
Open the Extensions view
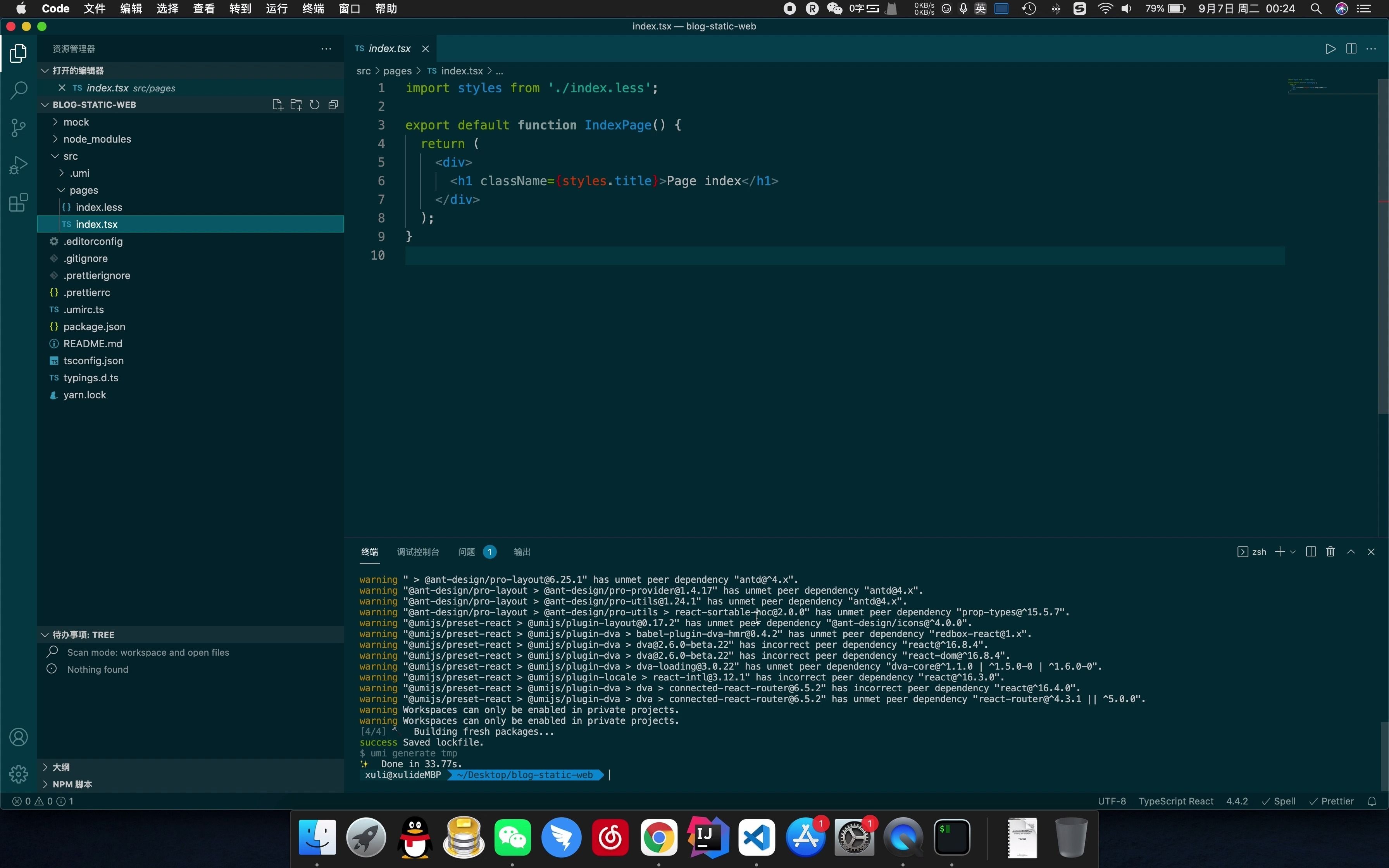[19, 202]
